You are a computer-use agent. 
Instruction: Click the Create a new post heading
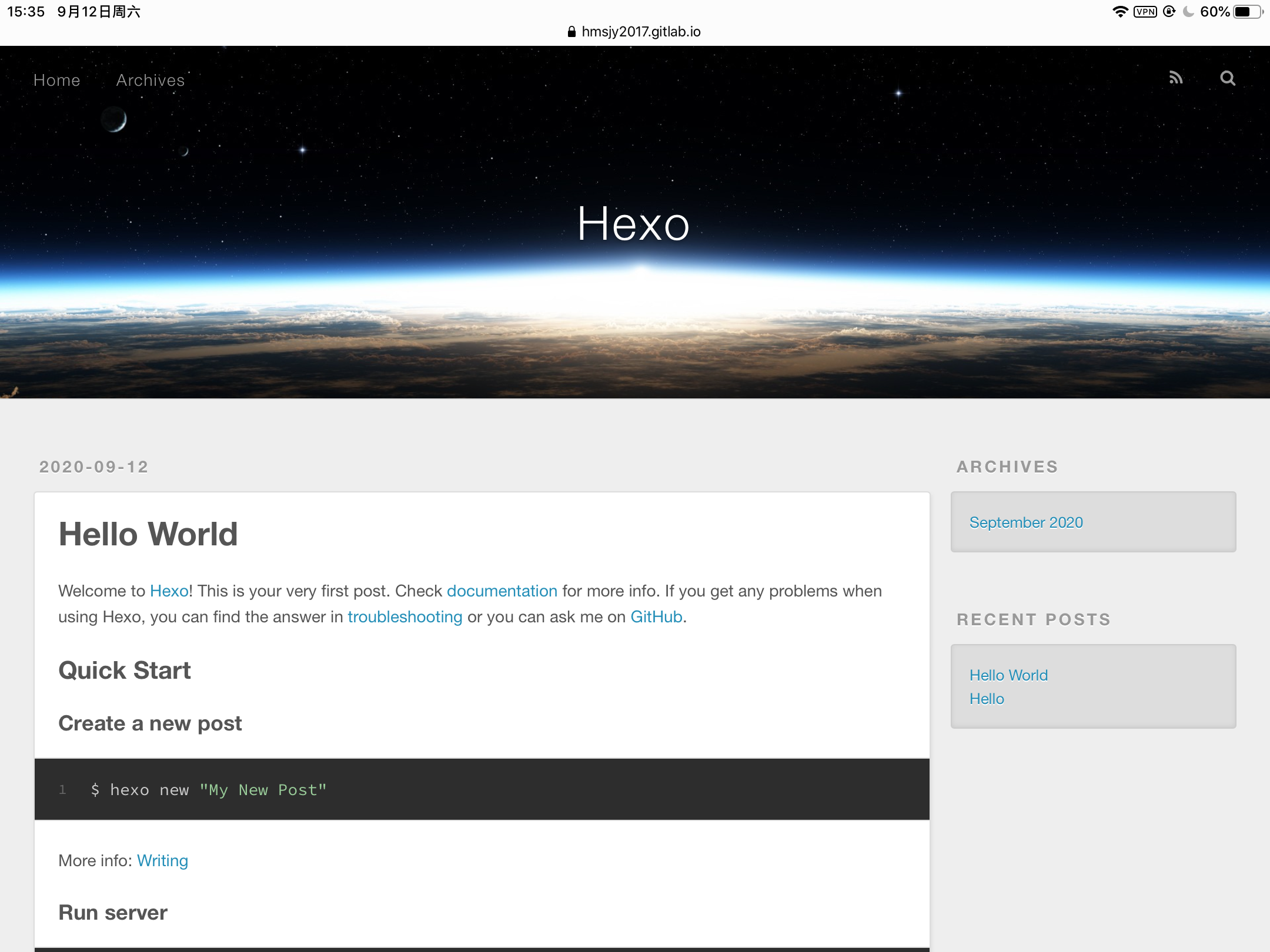pos(150,723)
